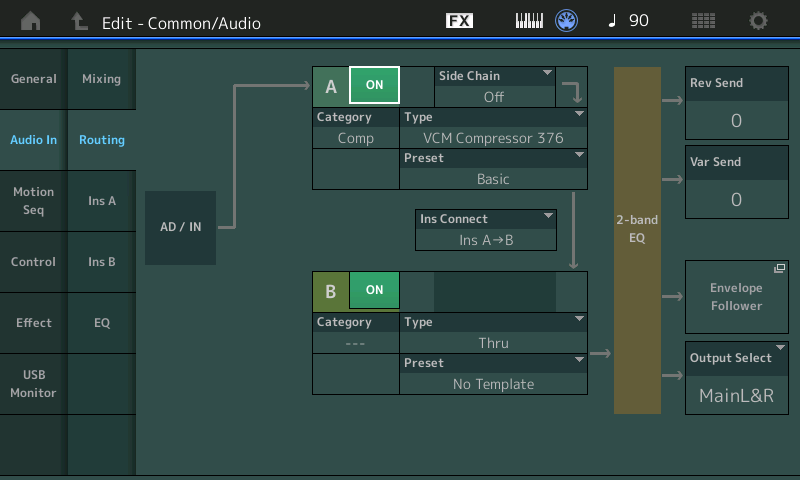Open the Utility gear icon
The height and width of the screenshot is (480, 800).
click(x=759, y=21)
